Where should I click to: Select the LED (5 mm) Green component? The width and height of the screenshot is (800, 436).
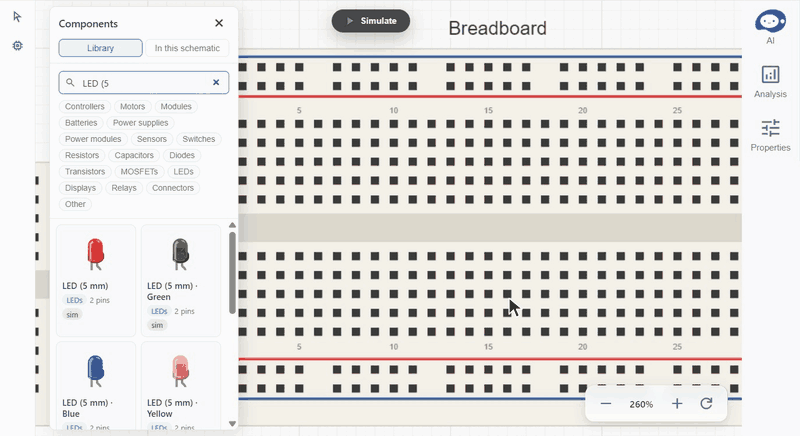point(181,280)
